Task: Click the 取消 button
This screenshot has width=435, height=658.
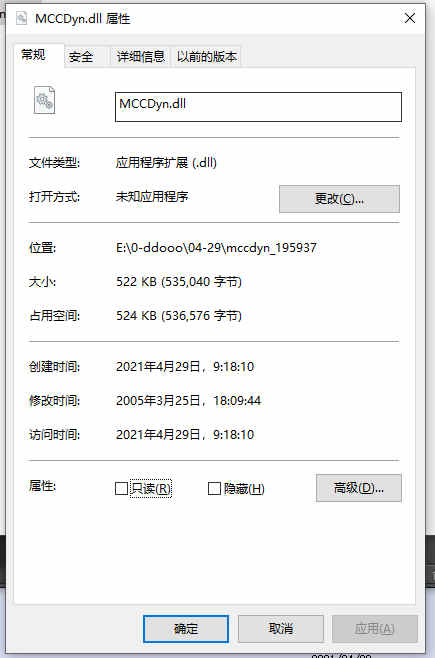Action: [281, 629]
